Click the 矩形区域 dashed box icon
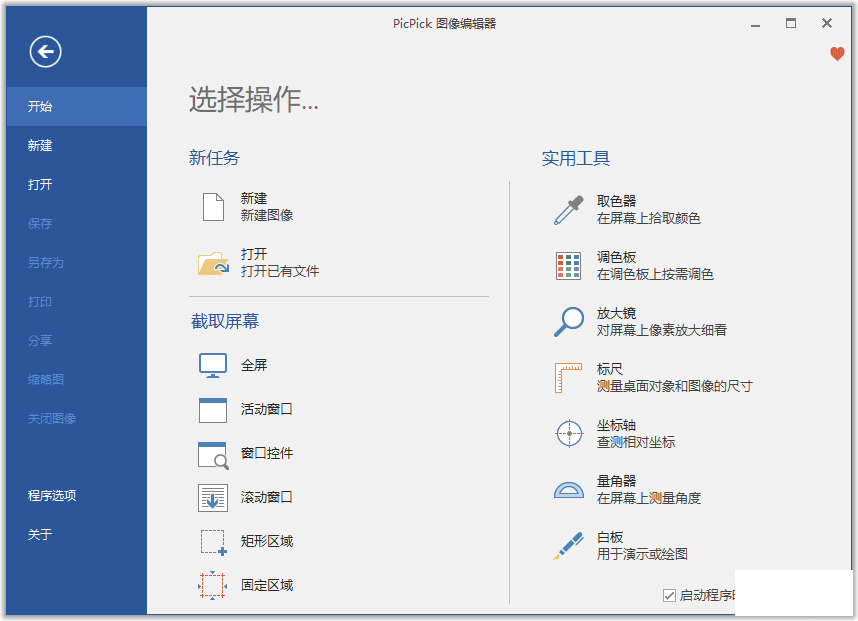The width and height of the screenshot is (858, 621). 213,543
